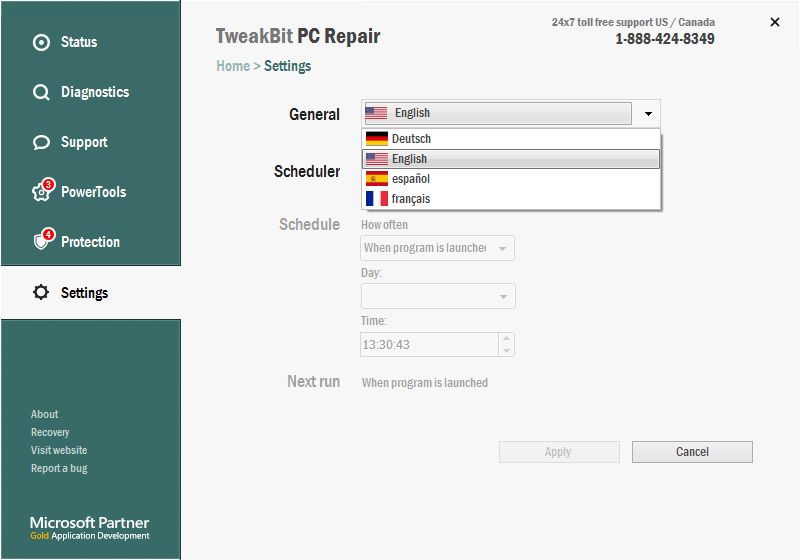Open the Recovery link
Screen dimensions: 800x560
[50, 432]
